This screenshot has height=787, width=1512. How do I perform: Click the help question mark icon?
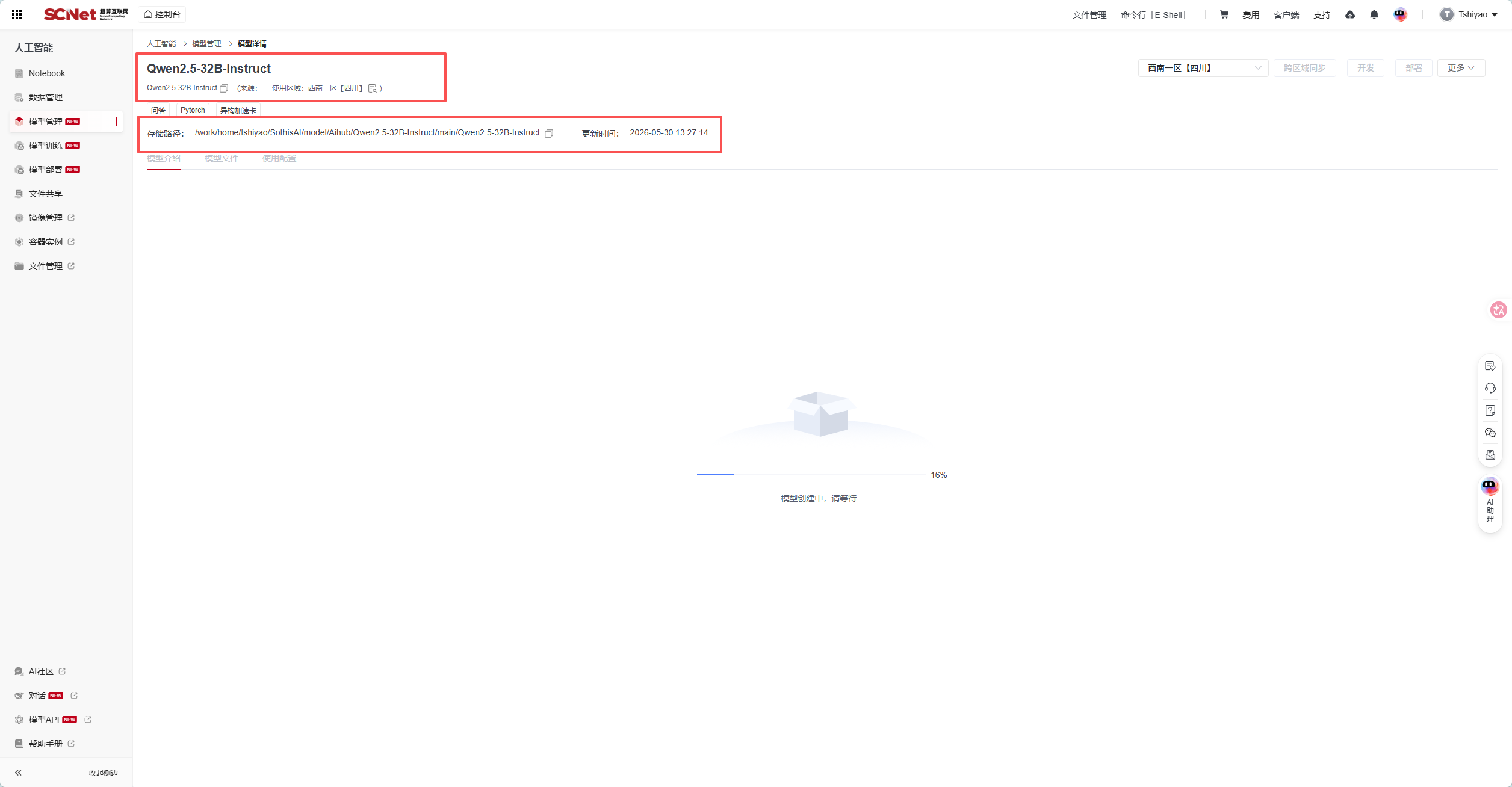pyautogui.click(x=1490, y=410)
